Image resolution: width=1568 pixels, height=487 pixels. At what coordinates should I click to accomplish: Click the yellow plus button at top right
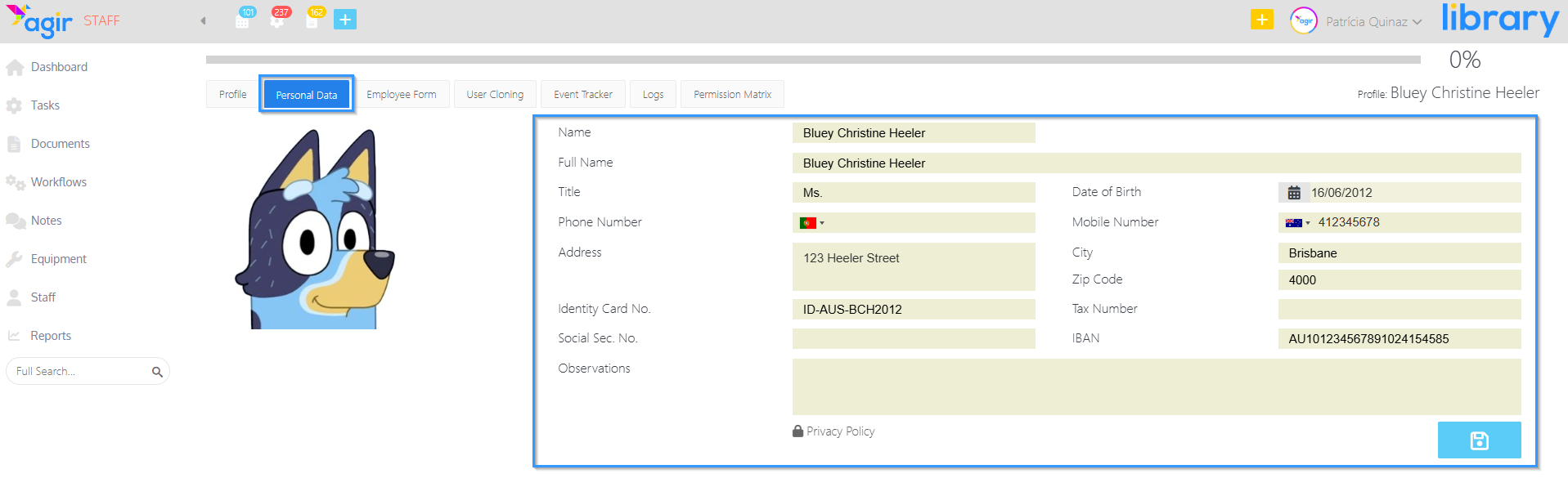click(x=1262, y=20)
